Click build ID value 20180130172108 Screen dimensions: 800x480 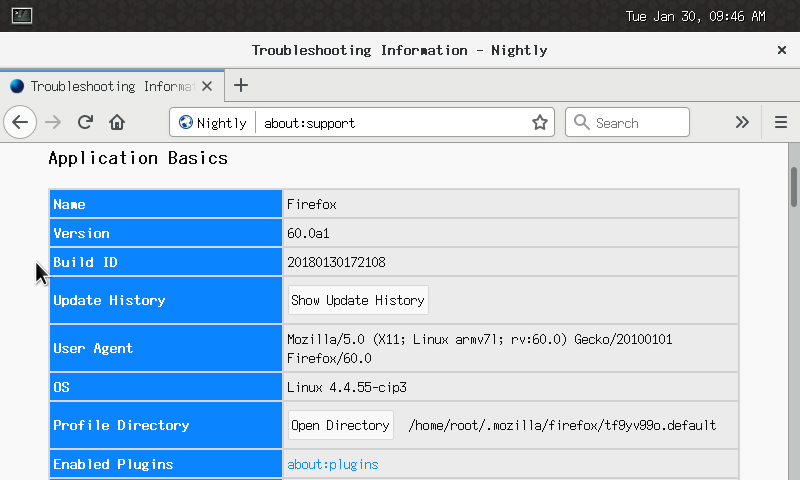(x=336, y=263)
